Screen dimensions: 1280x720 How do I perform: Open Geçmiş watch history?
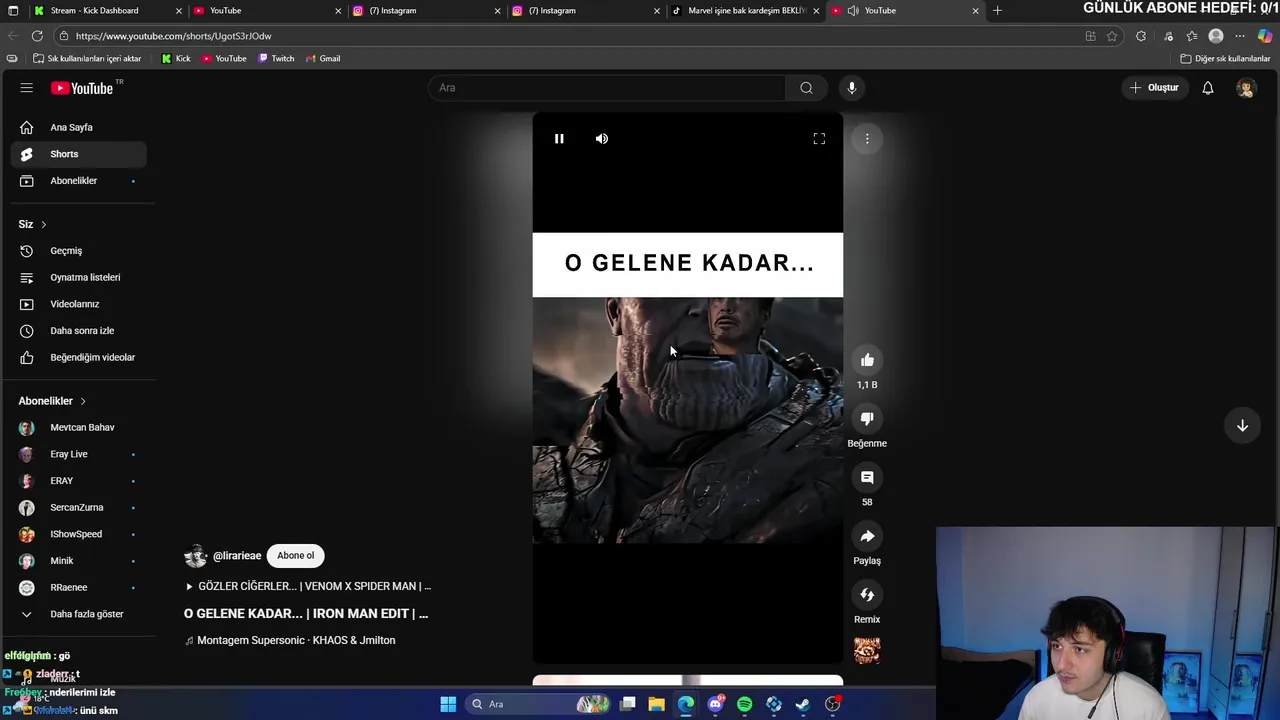[79, 251]
